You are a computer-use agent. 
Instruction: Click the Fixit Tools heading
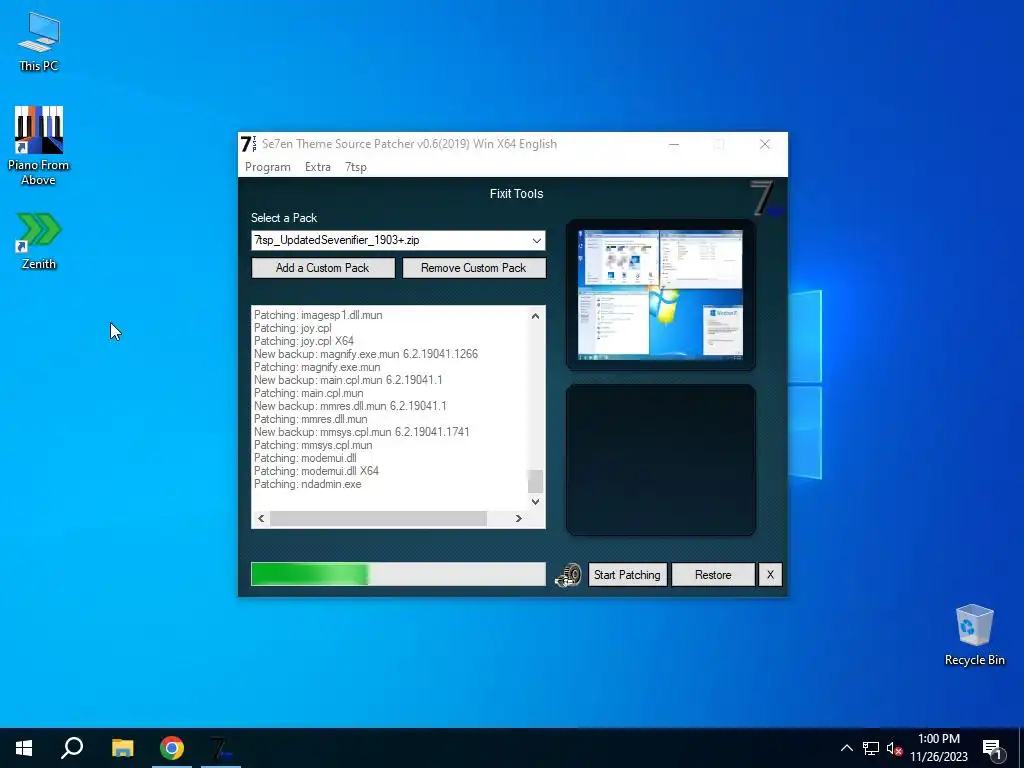tap(517, 194)
